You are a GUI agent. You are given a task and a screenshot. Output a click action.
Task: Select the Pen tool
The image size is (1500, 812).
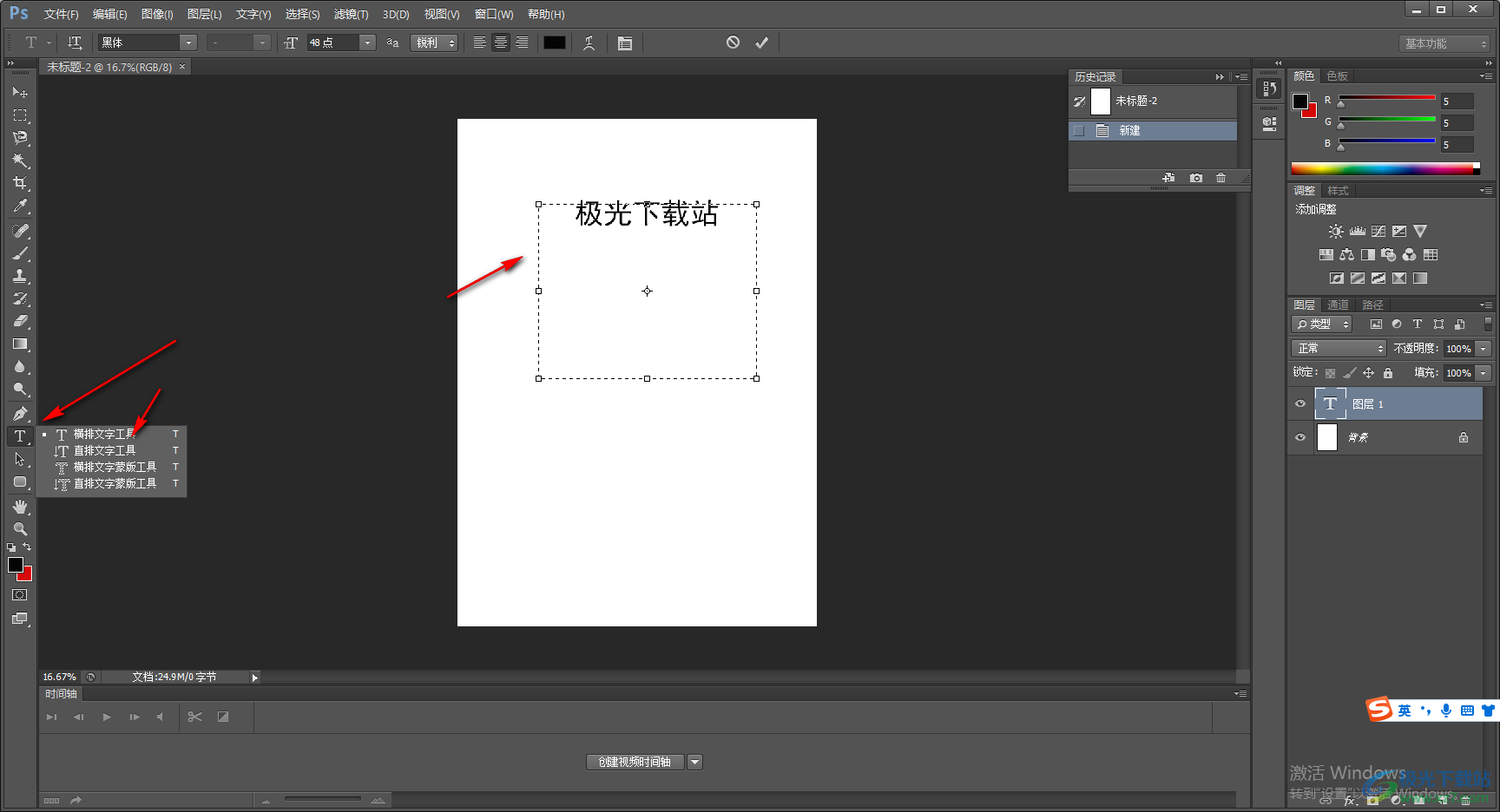pos(20,414)
